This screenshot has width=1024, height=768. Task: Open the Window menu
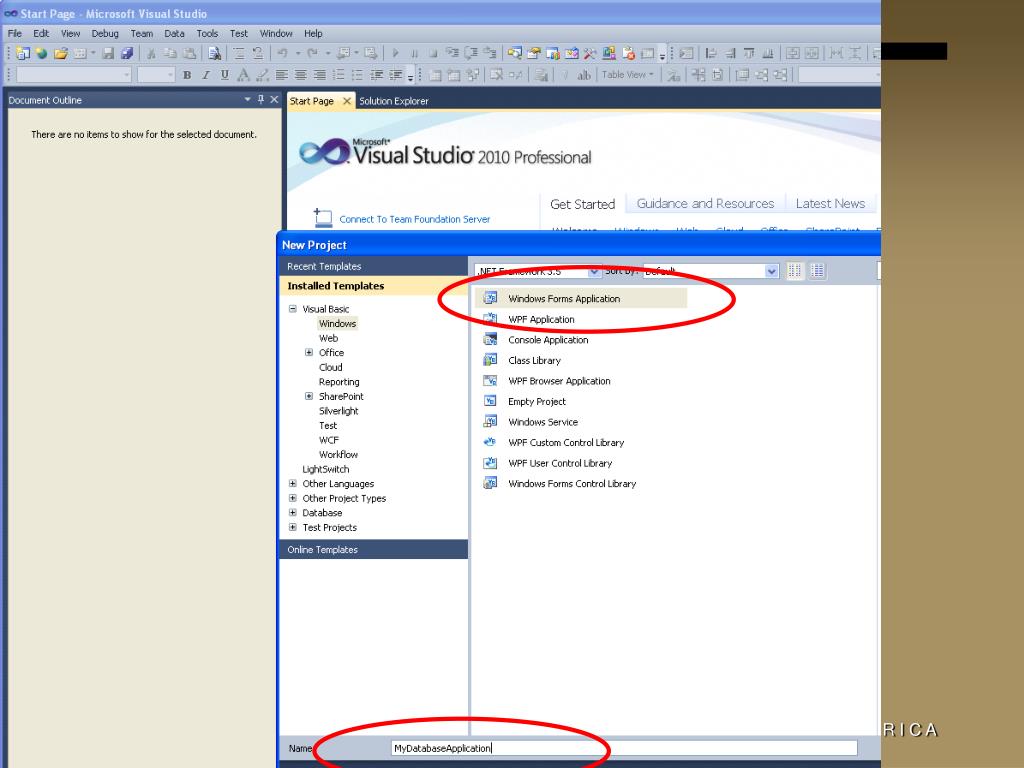(x=276, y=33)
